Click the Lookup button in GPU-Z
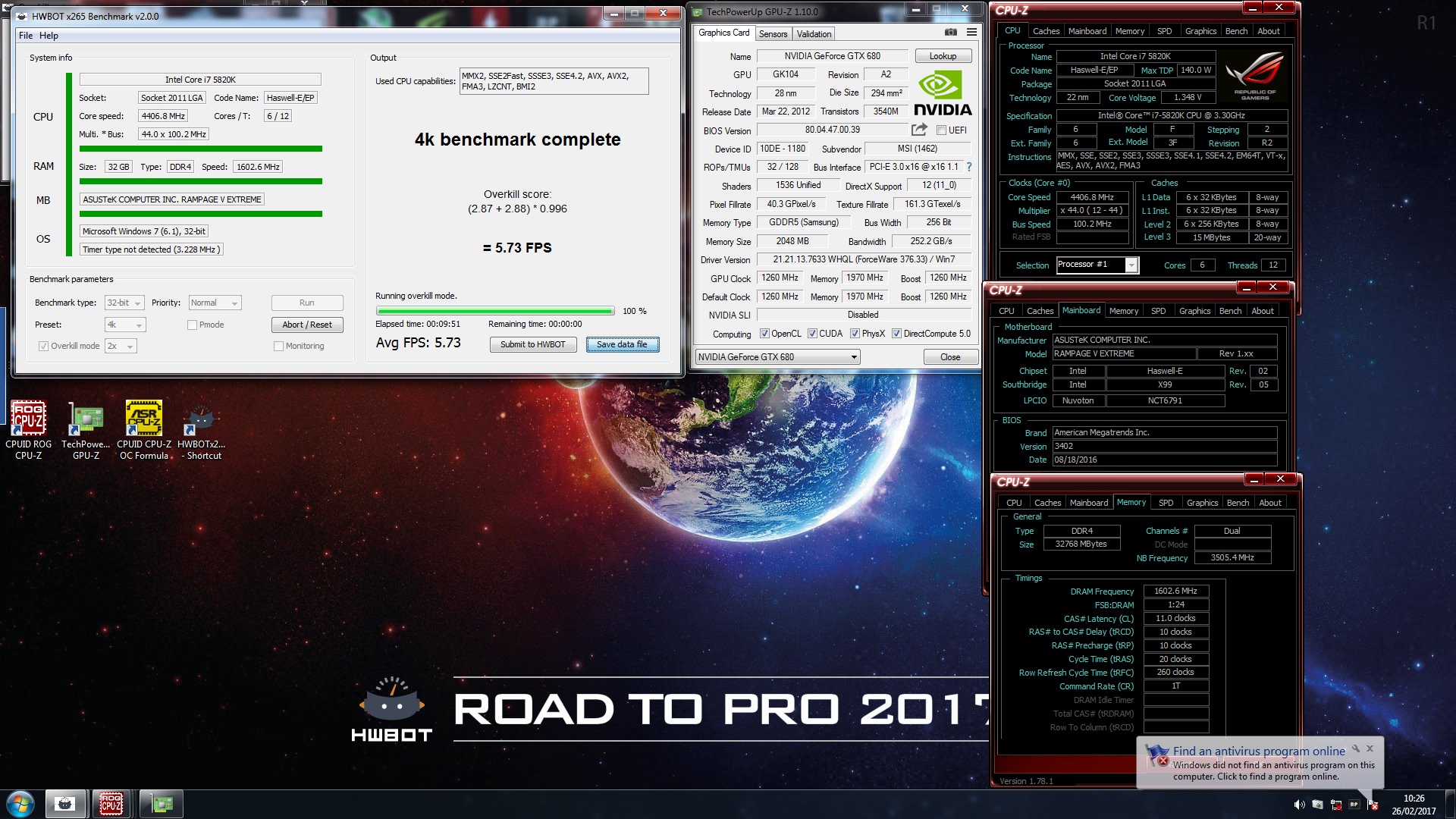This screenshot has width=1456, height=819. click(943, 56)
